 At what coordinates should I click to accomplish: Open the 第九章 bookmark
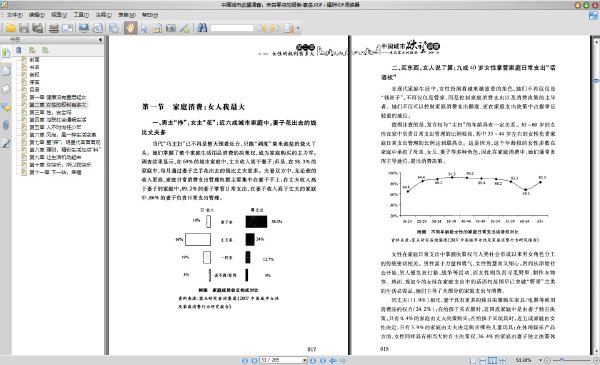(x=55, y=157)
